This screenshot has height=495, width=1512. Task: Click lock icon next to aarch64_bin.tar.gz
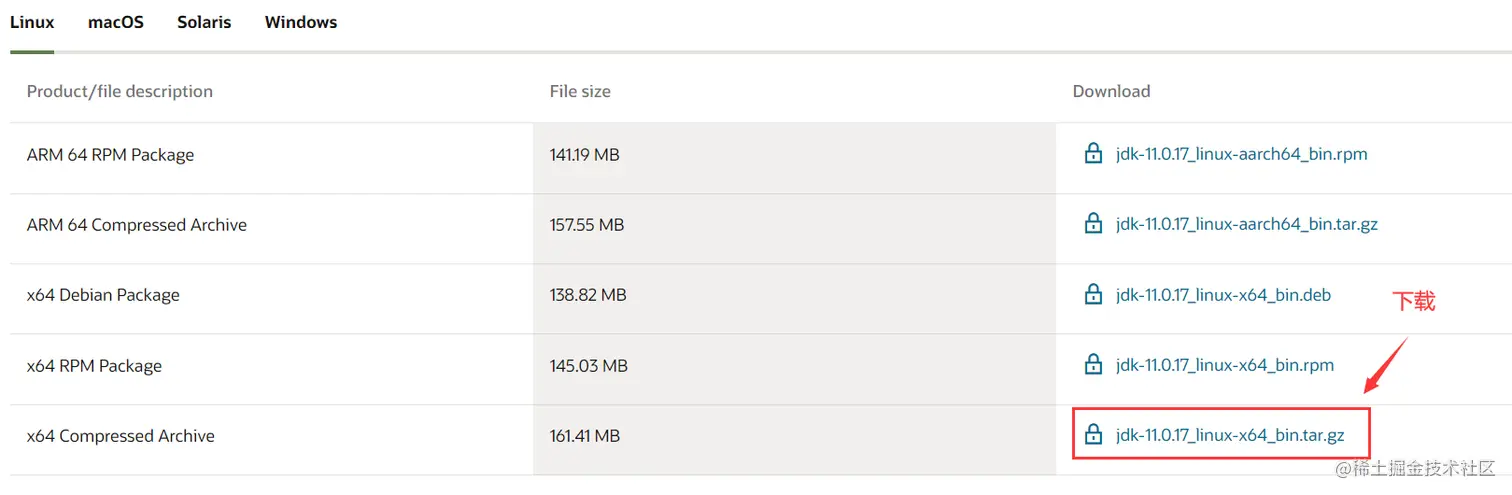[x=1093, y=224]
